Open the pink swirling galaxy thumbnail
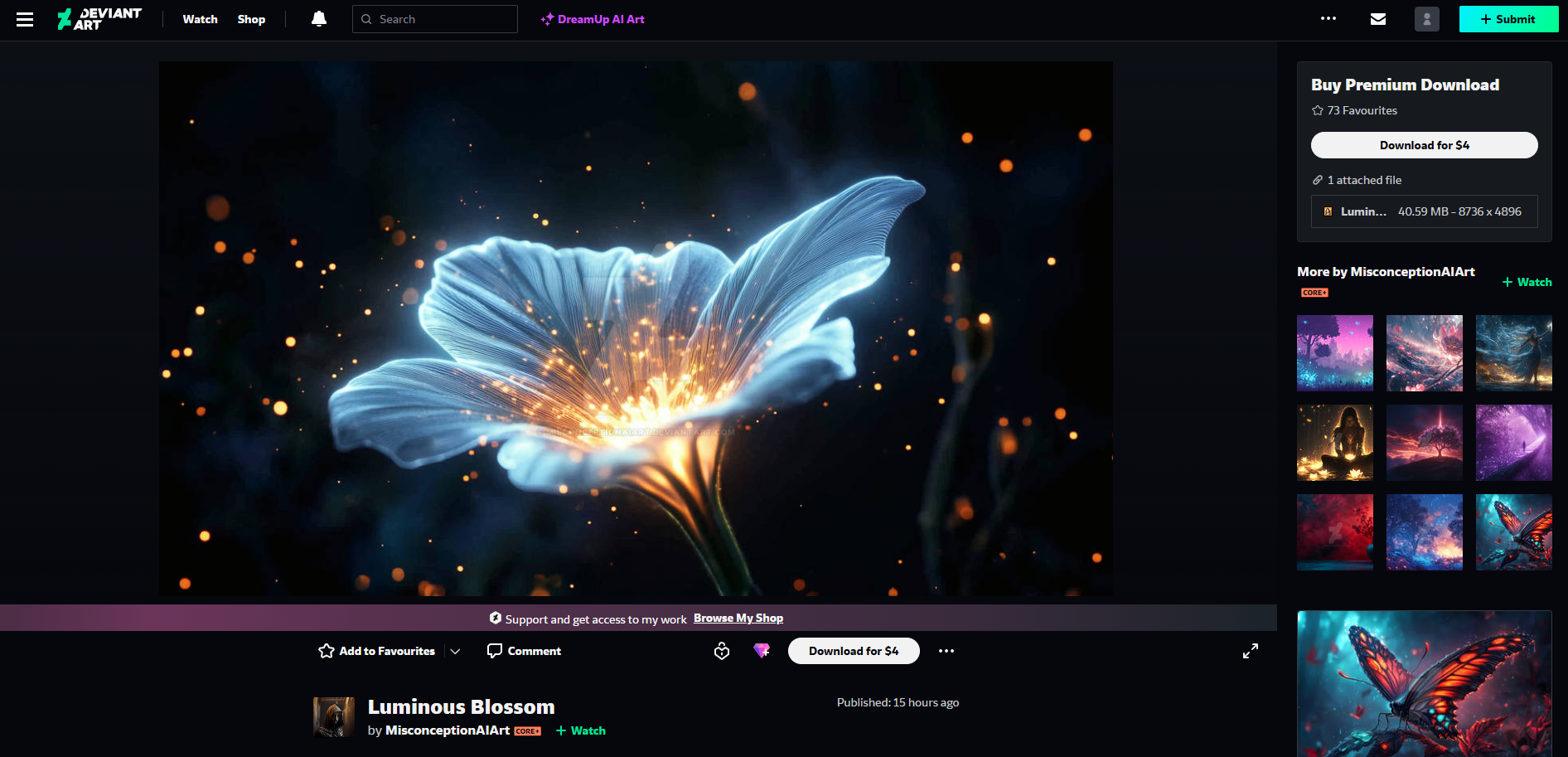 [1425, 353]
